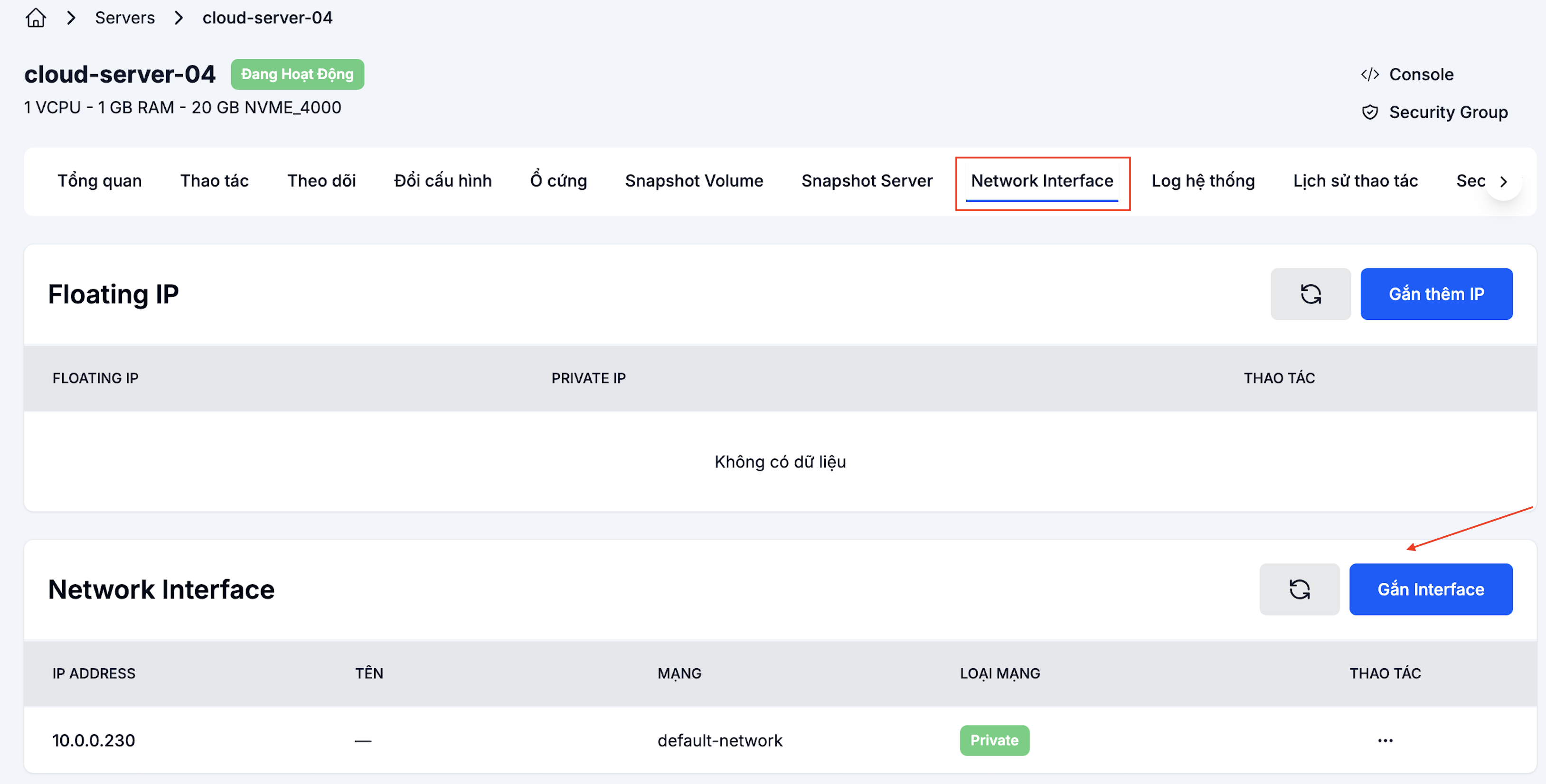Switch to the Tổng quan tab
1546x784 pixels.
tap(100, 180)
